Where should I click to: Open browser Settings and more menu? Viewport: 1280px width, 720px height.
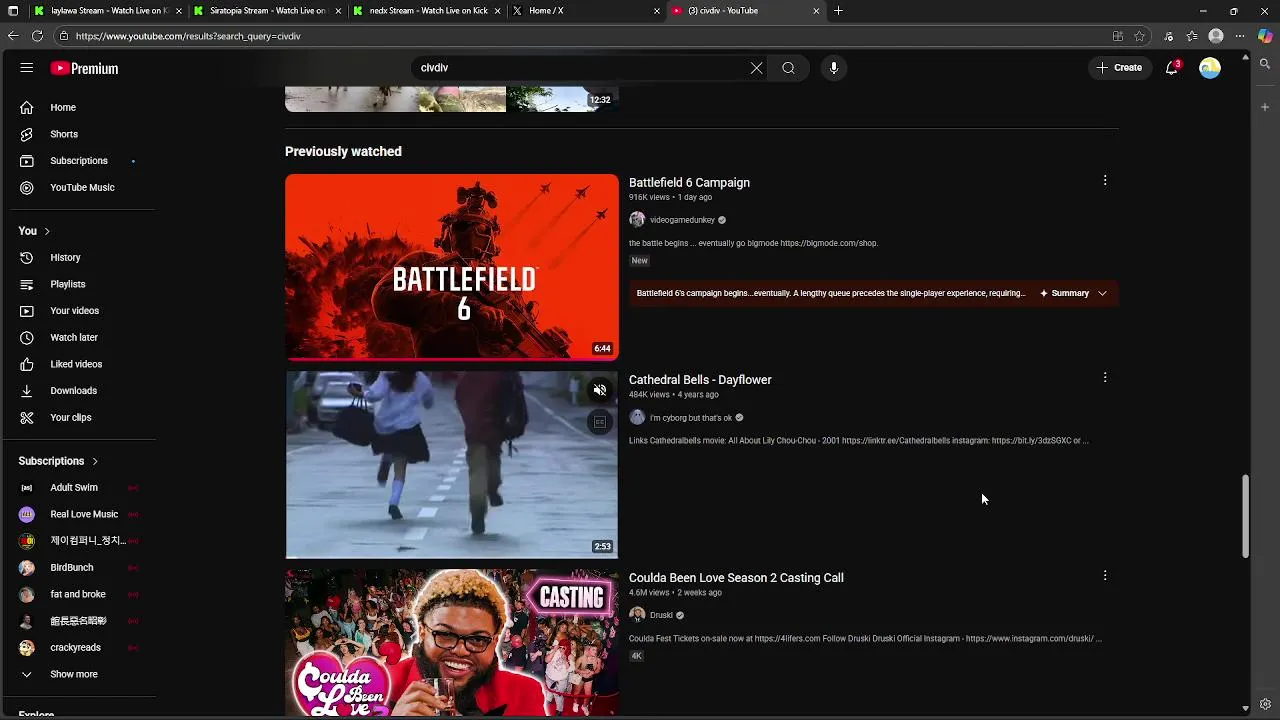tap(1240, 36)
